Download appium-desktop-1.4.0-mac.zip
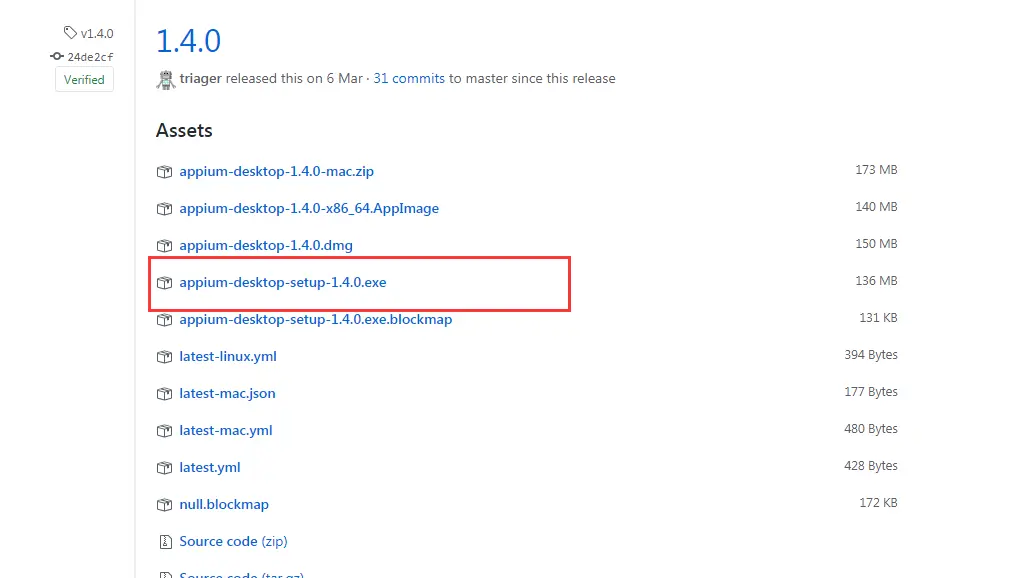1016x578 pixels. [277, 171]
